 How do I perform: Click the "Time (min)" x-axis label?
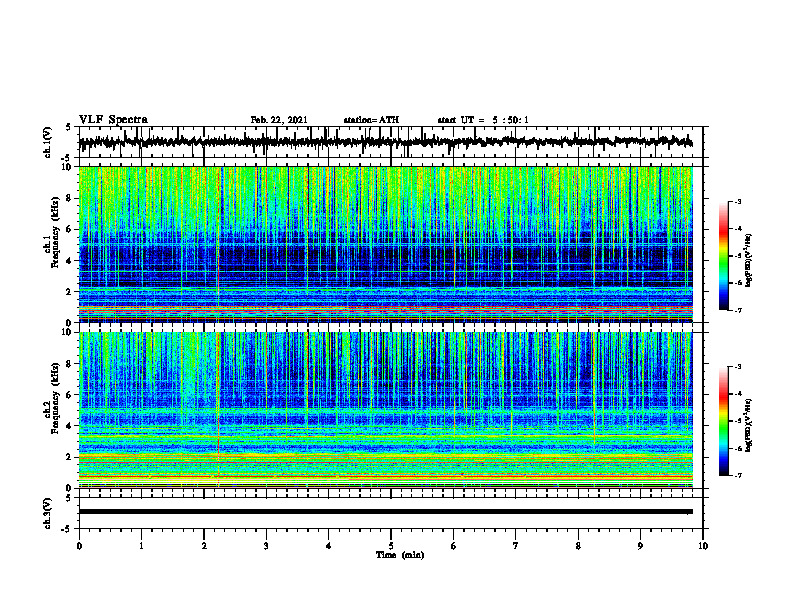pyautogui.click(x=400, y=555)
